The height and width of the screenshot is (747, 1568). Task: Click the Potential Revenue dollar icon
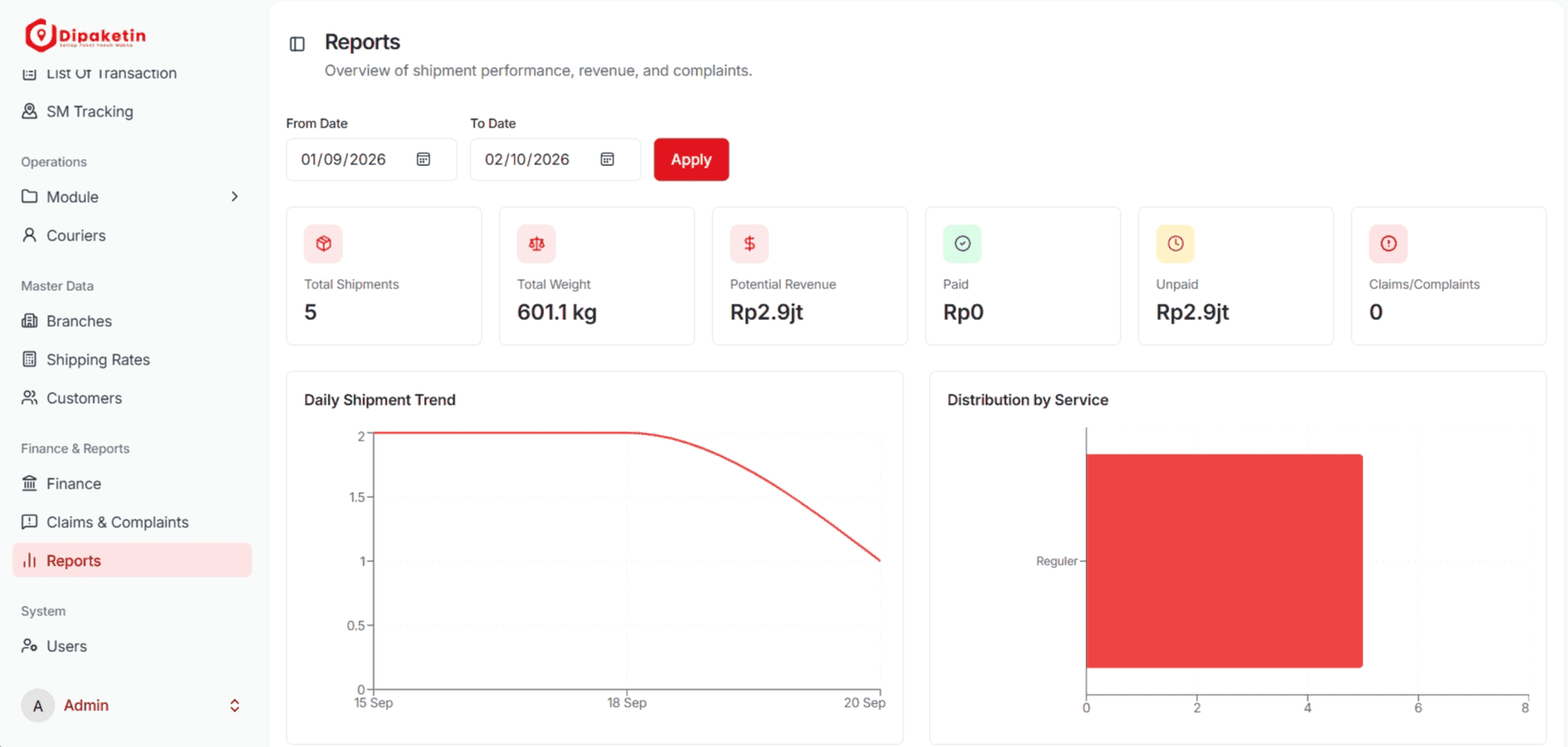pos(749,244)
